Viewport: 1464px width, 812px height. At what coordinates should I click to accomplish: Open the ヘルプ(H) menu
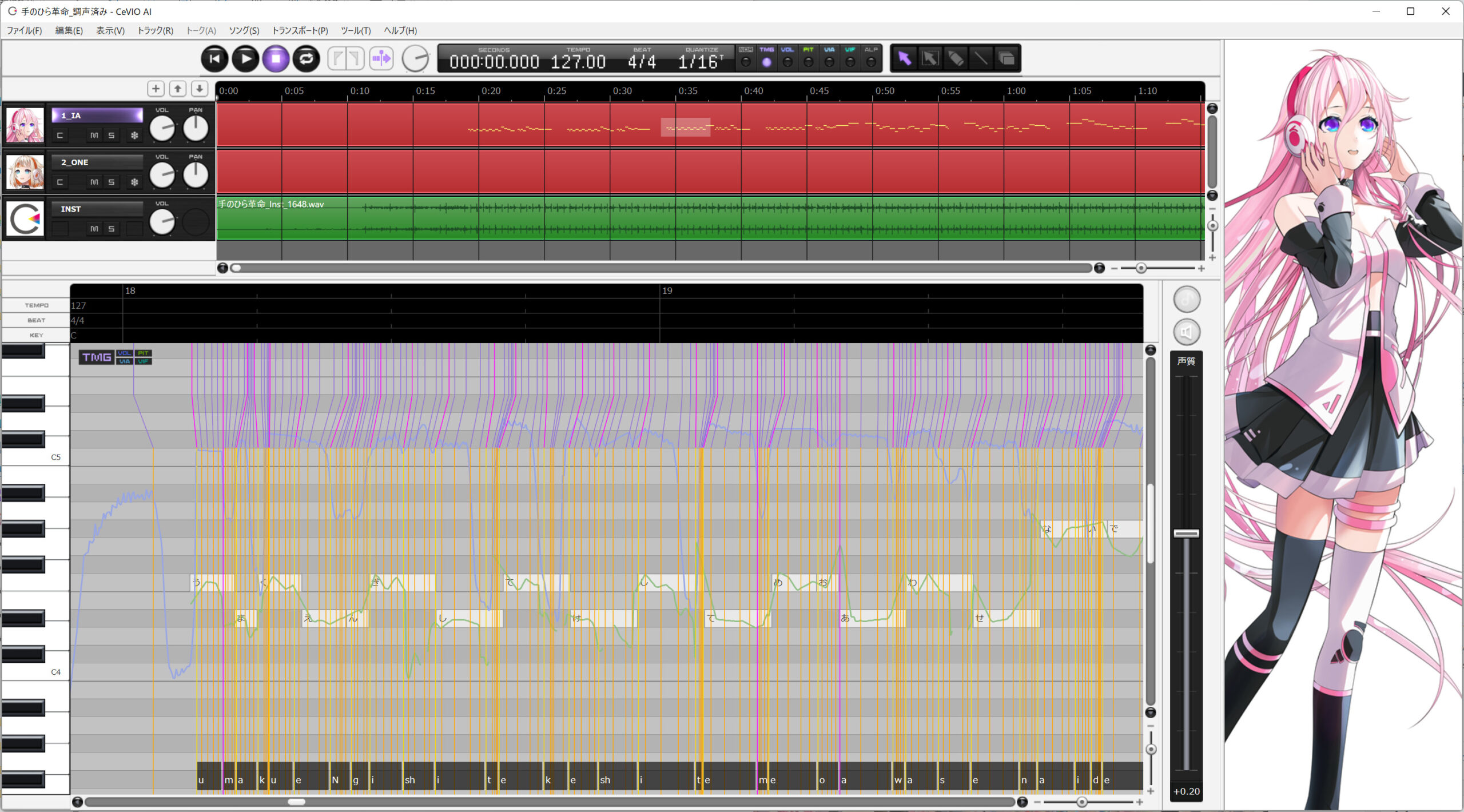point(400,30)
